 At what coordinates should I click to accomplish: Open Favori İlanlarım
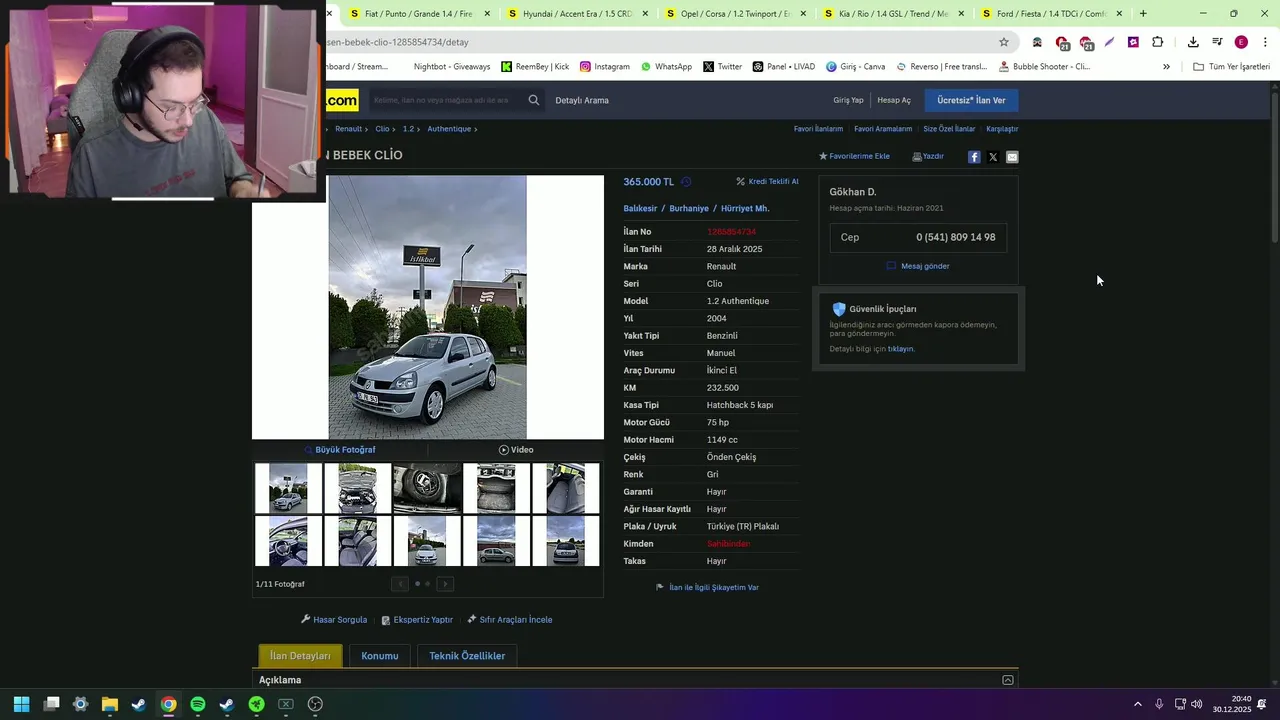tap(818, 129)
